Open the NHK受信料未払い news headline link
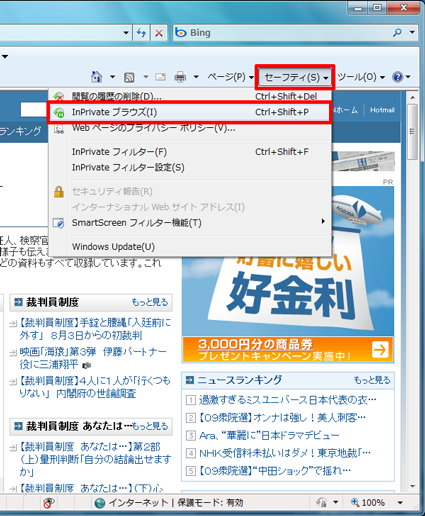Image resolution: width=425 pixels, height=516 pixels. 285,453
